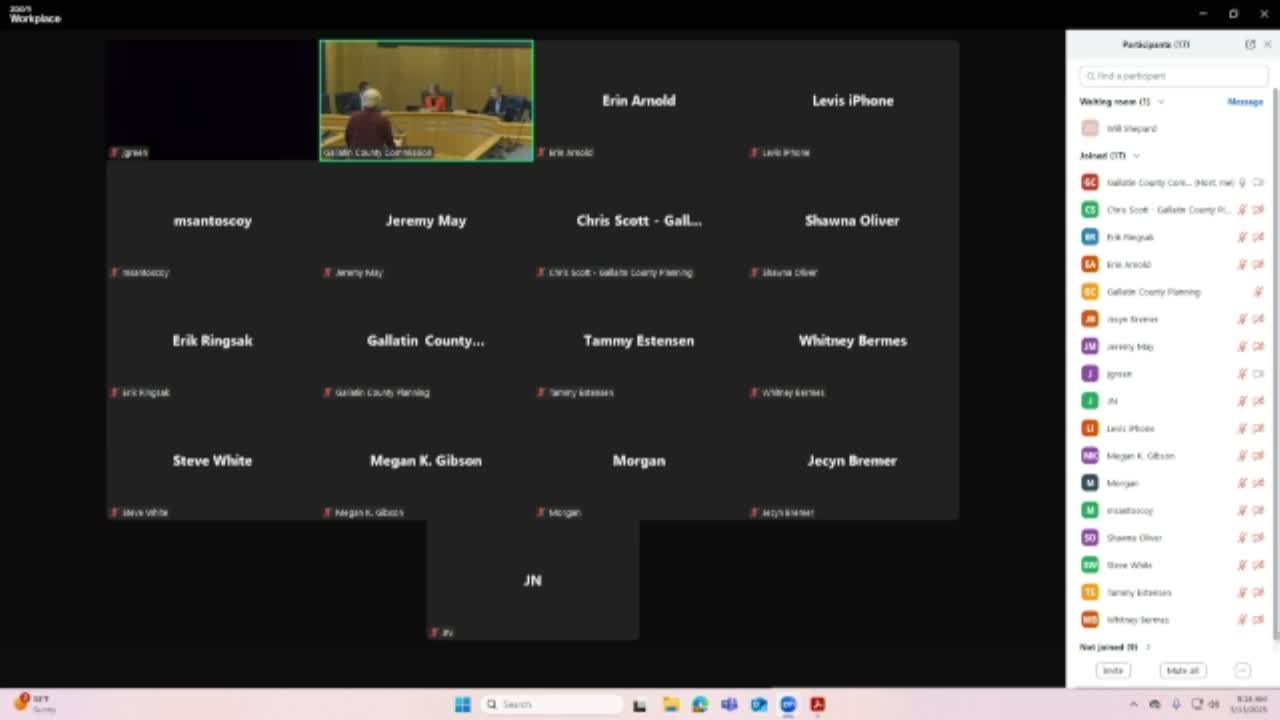Unmute Gallatin County Planning in participant list
Image resolution: width=1280 pixels, height=720 pixels.
click(1258, 291)
